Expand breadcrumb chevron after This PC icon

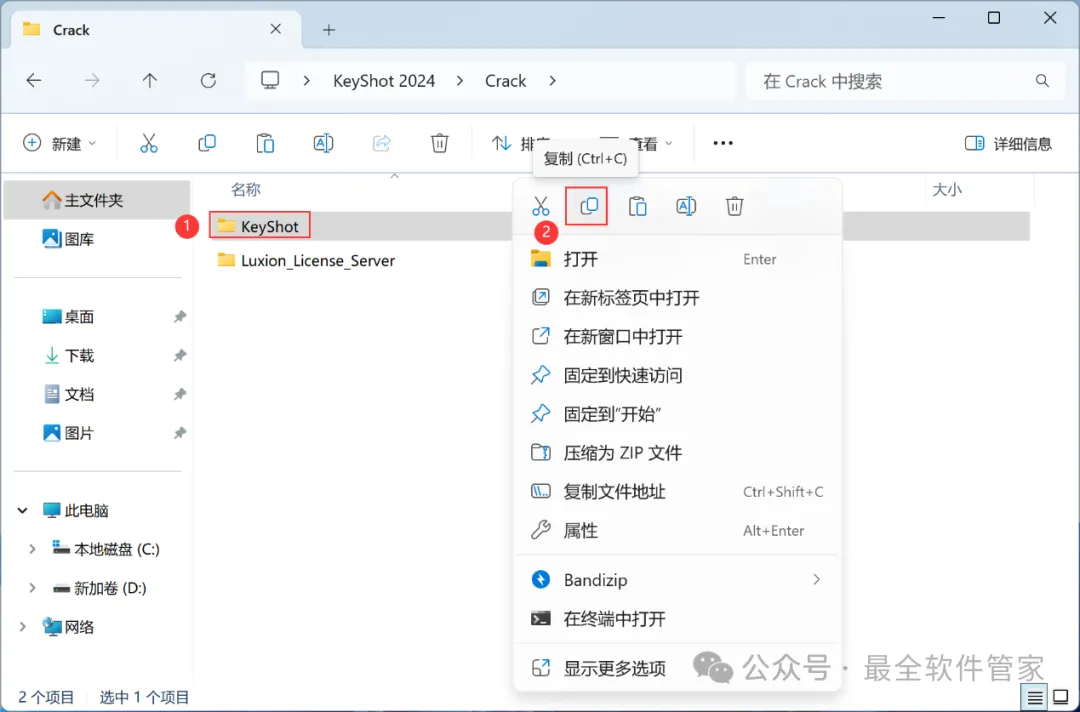point(307,81)
